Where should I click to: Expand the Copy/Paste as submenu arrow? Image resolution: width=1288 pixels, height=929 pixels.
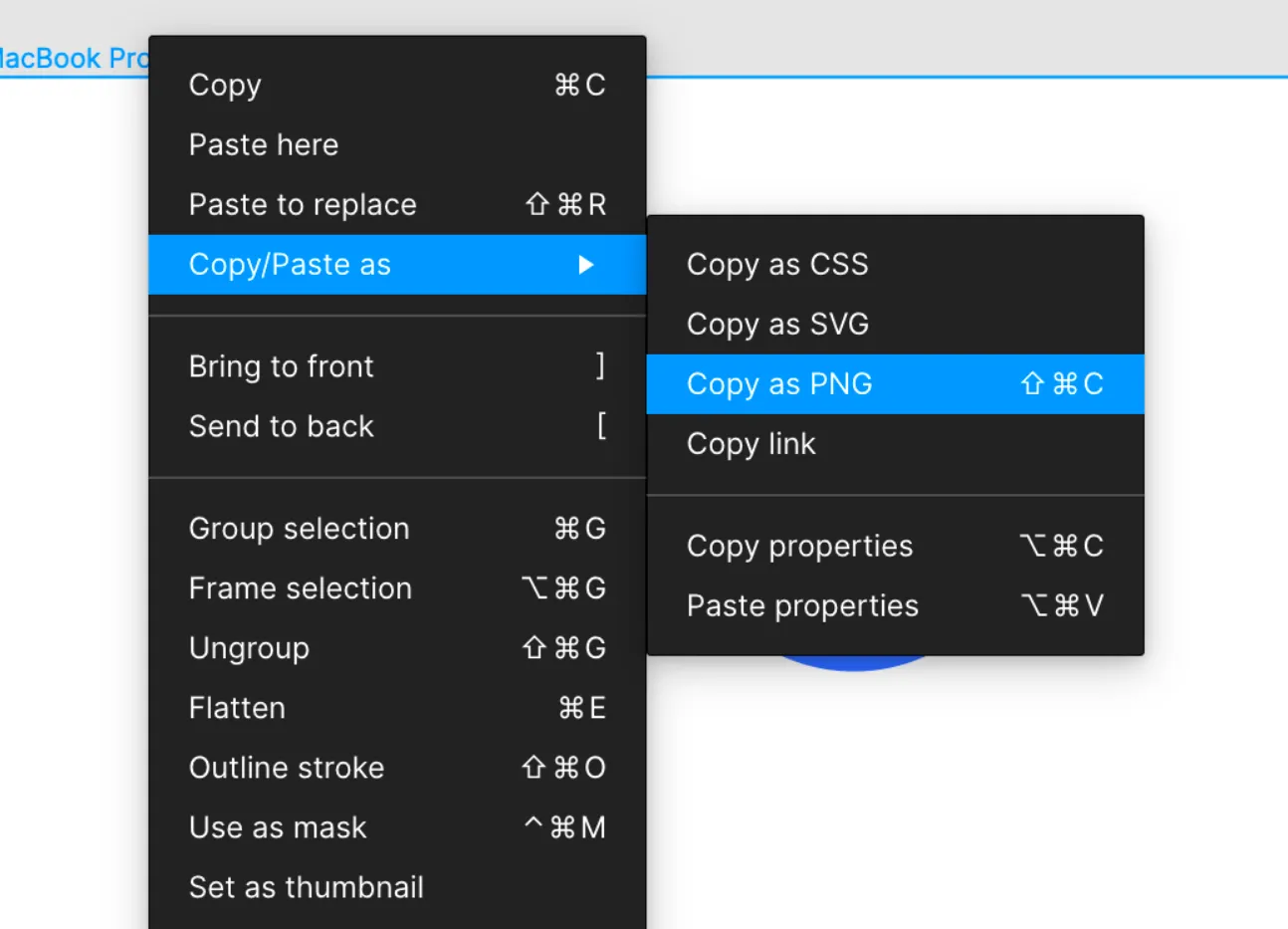(x=586, y=264)
